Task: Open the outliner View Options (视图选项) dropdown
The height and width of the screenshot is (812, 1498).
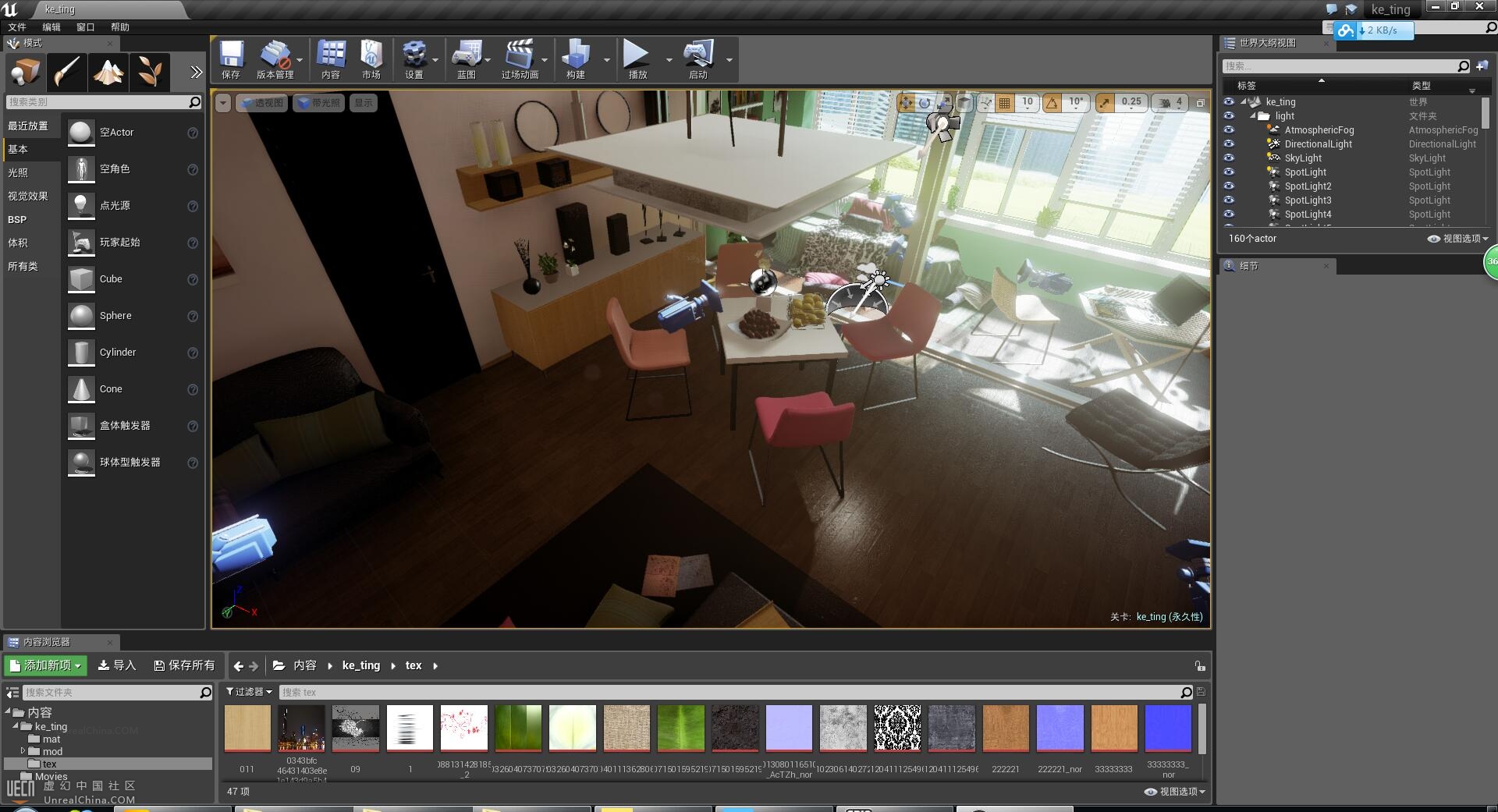Action: coord(1458,239)
